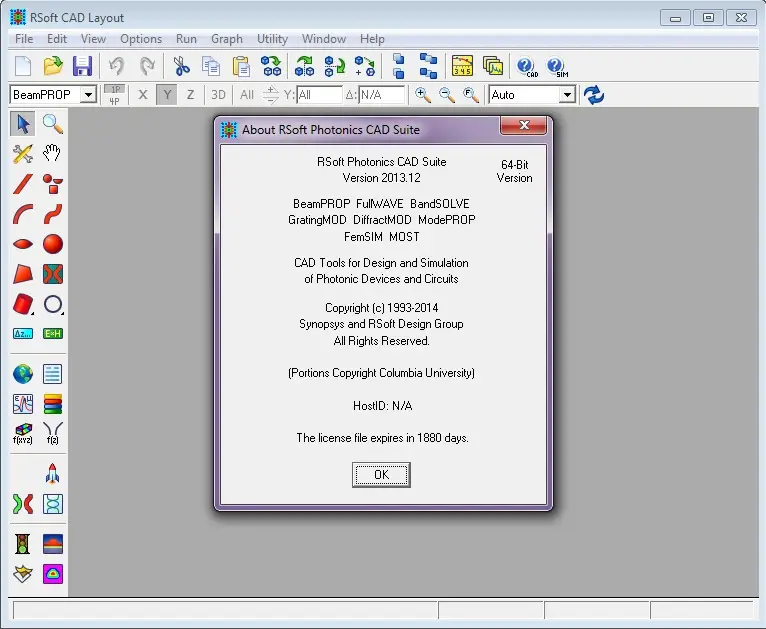Click the traffic light icon

pos(22,544)
